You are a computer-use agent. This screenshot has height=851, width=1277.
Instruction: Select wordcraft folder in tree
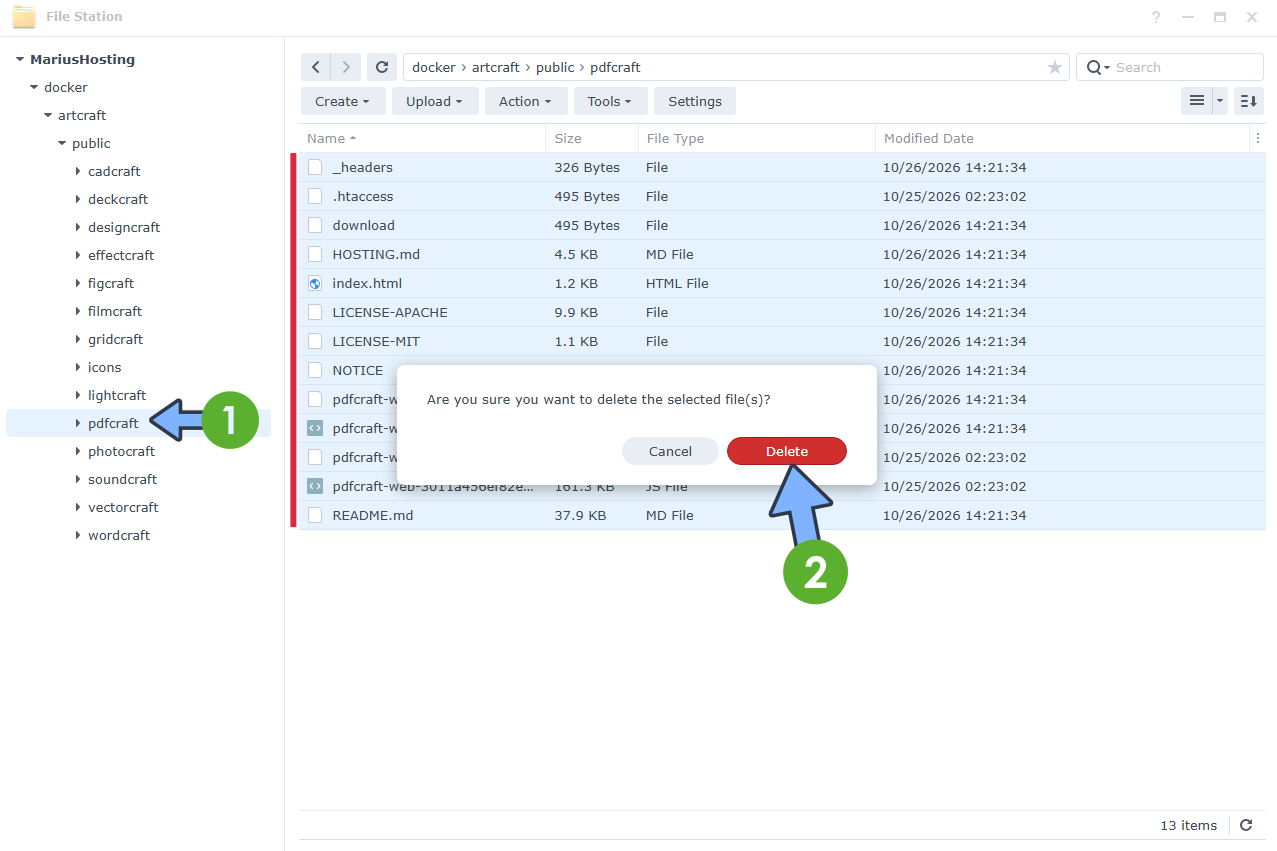(x=119, y=535)
